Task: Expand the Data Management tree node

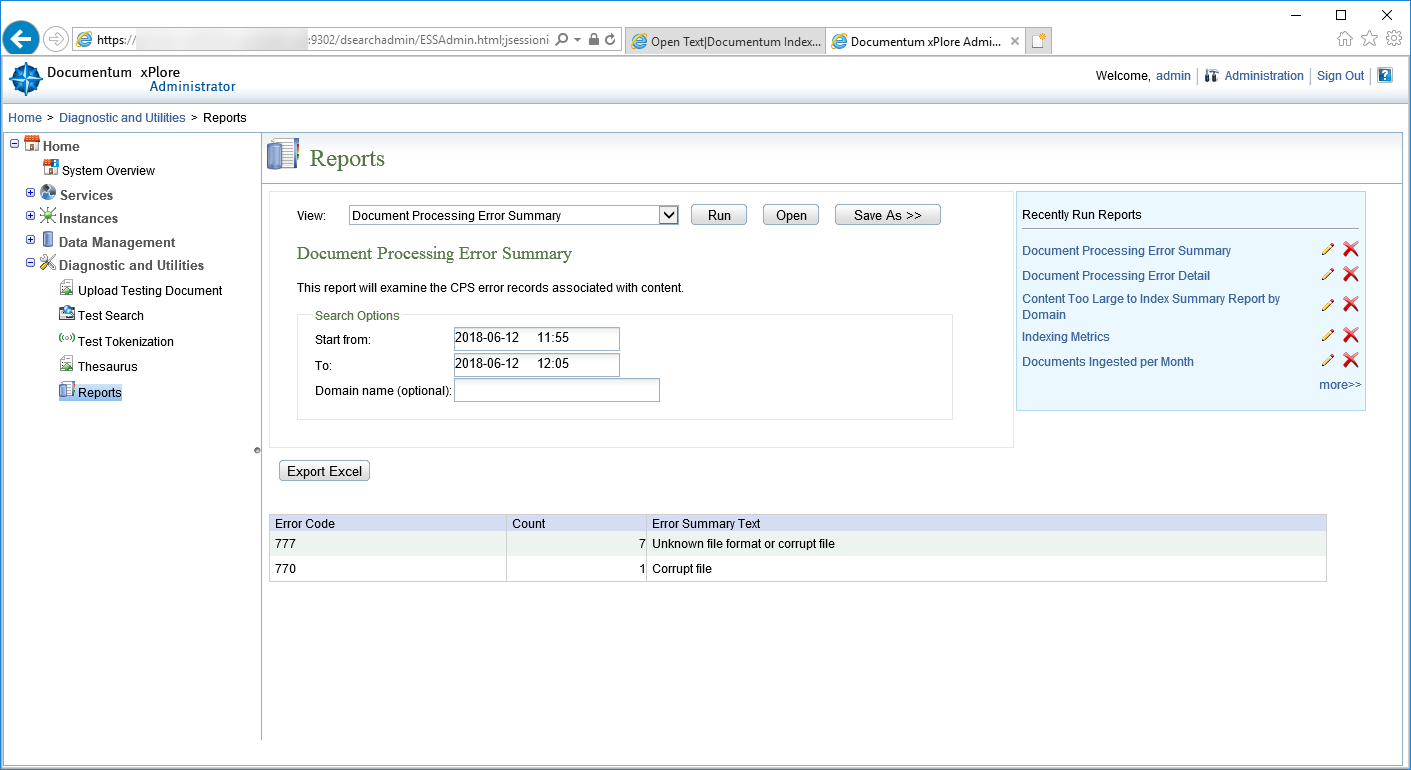Action: point(30,240)
